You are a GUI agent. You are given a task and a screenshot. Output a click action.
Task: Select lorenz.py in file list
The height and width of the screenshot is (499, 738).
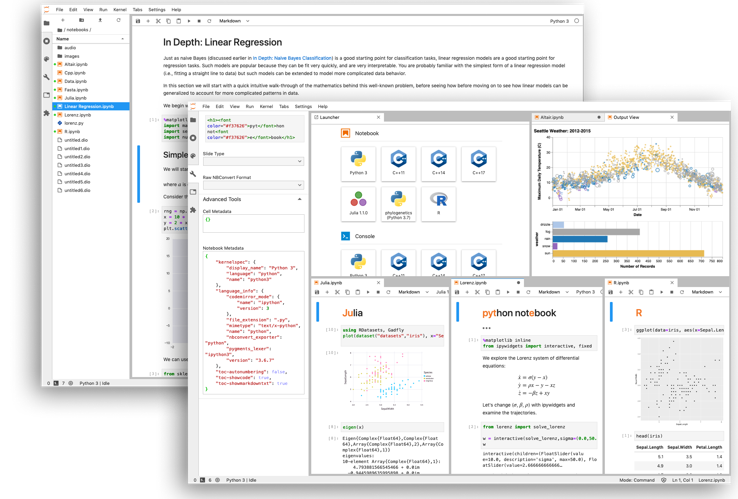(90, 123)
